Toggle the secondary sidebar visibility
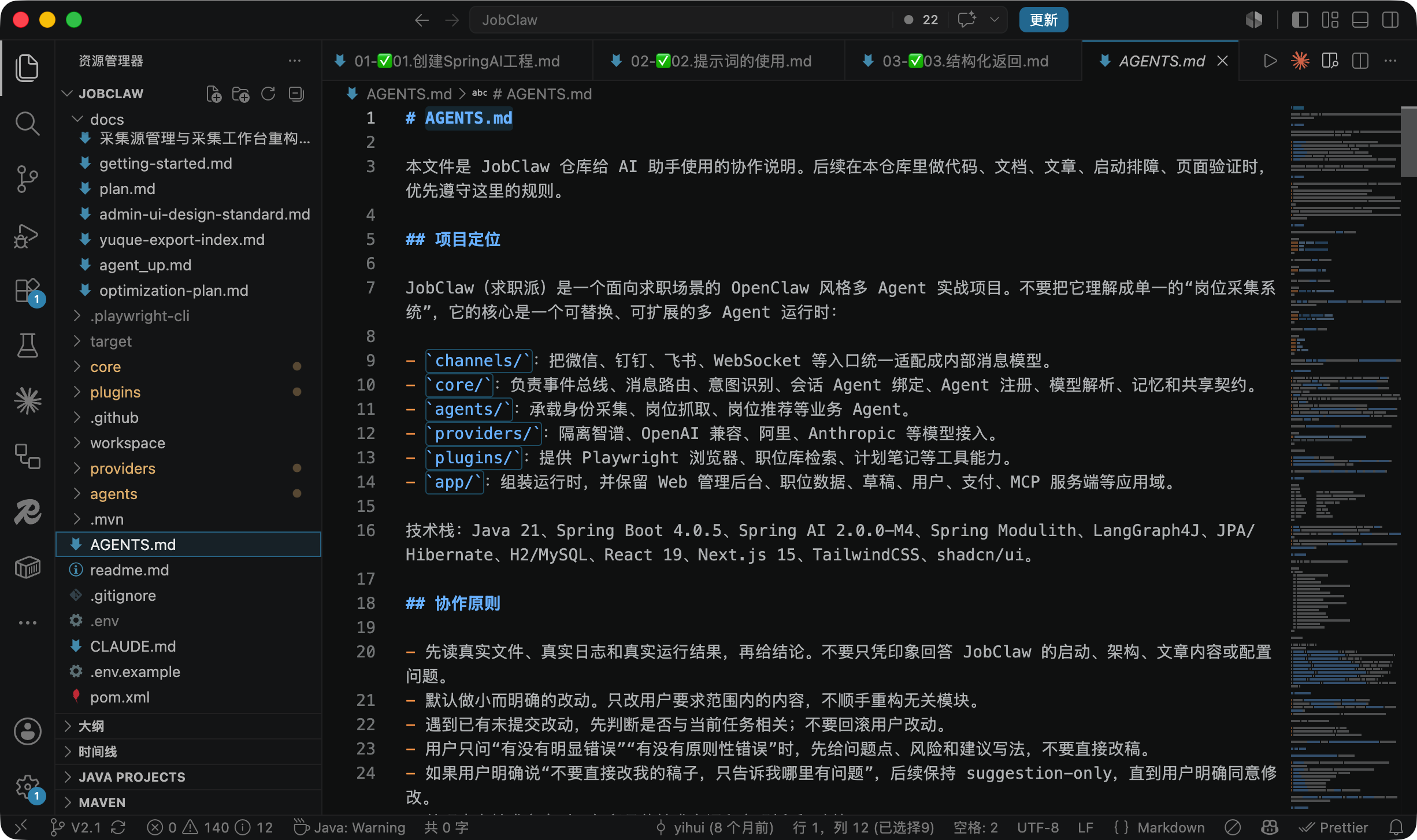Screen dimensions: 1417x840 [1390, 20]
